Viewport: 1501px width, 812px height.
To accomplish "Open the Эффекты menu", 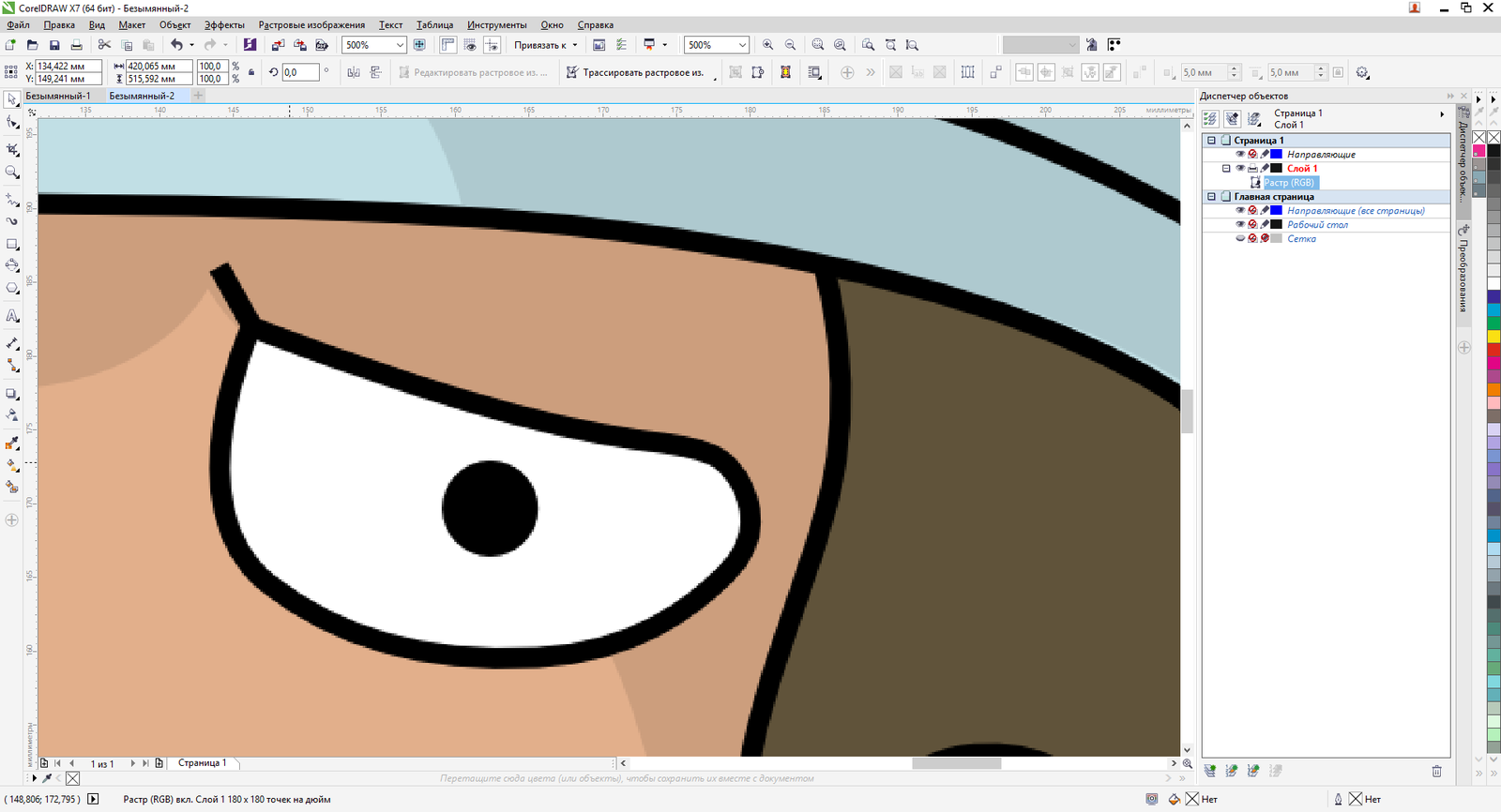I will click(224, 25).
